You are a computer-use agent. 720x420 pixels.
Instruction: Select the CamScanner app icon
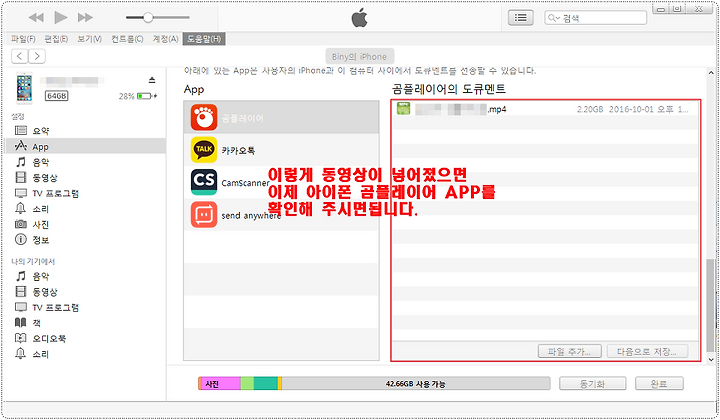pos(204,182)
